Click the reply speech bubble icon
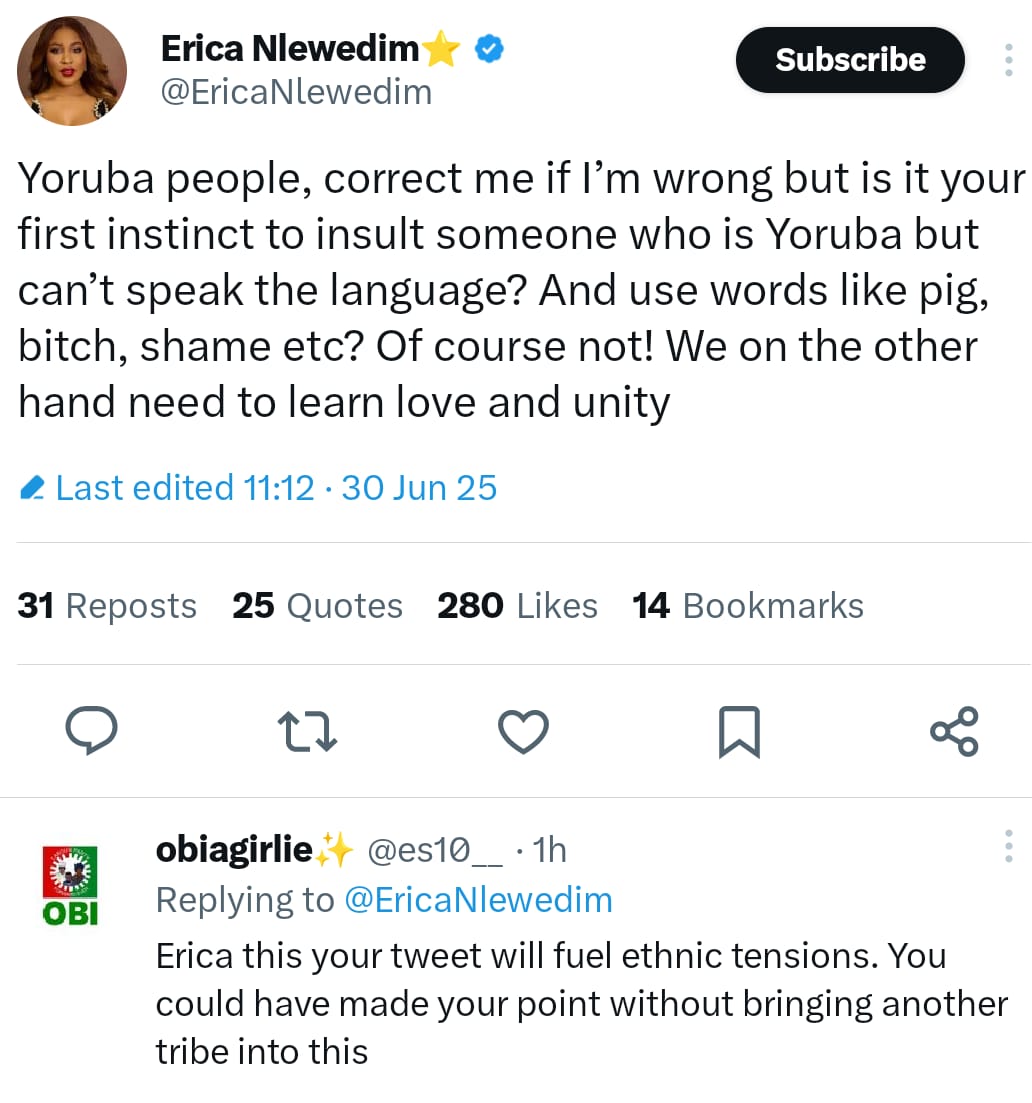The height and width of the screenshot is (1103, 1032). 91,730
